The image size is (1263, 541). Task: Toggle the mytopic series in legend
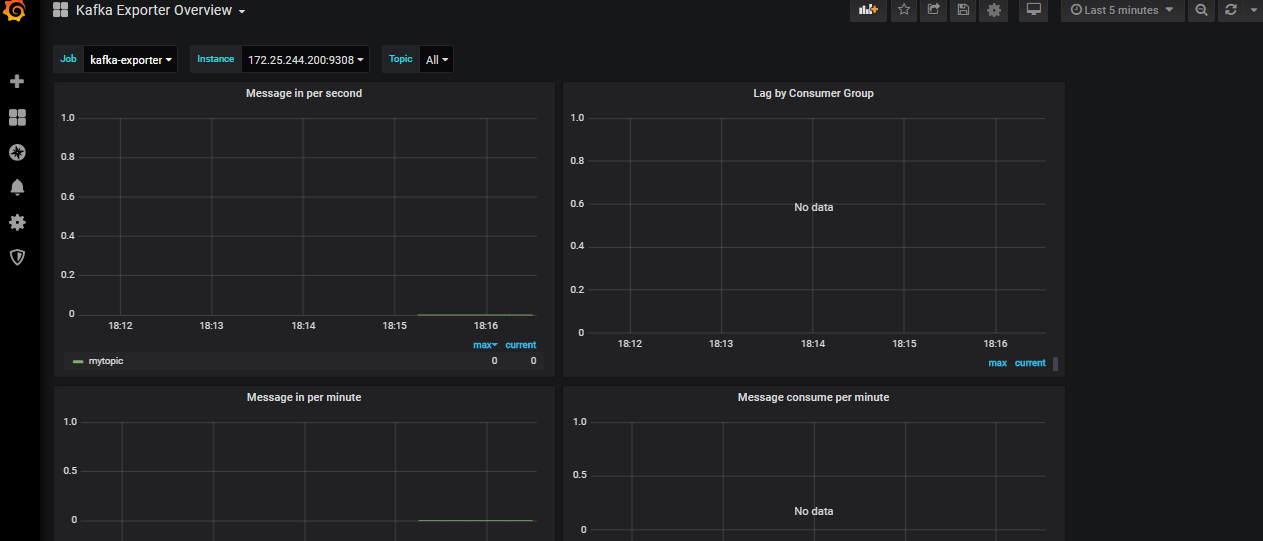[105, 361]
